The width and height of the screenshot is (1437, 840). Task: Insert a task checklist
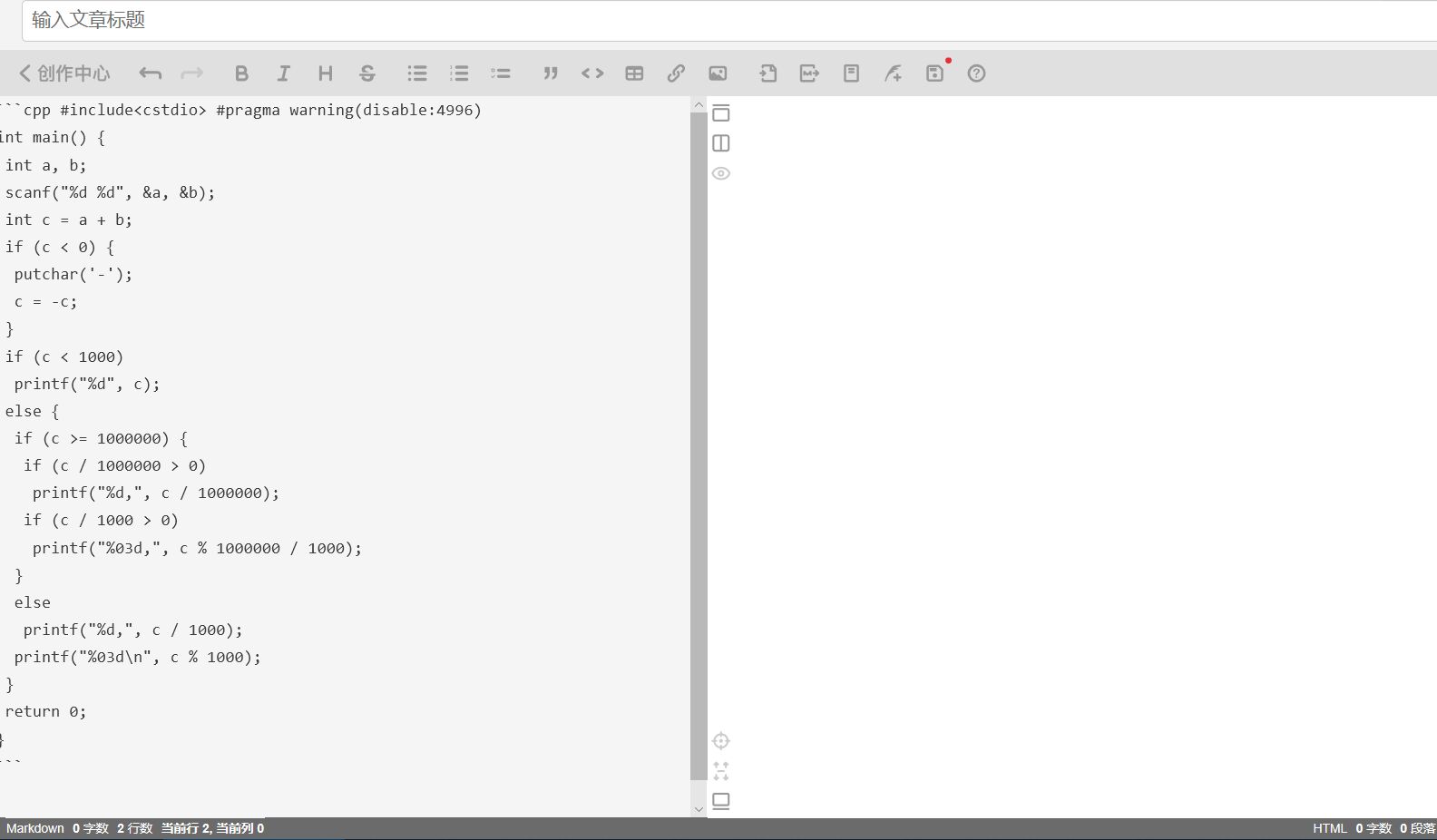501,73
